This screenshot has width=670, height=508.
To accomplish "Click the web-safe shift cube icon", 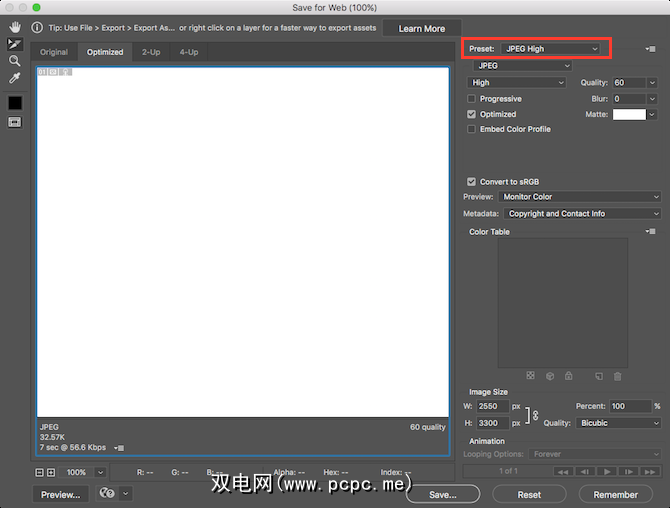I will [550, 376].
